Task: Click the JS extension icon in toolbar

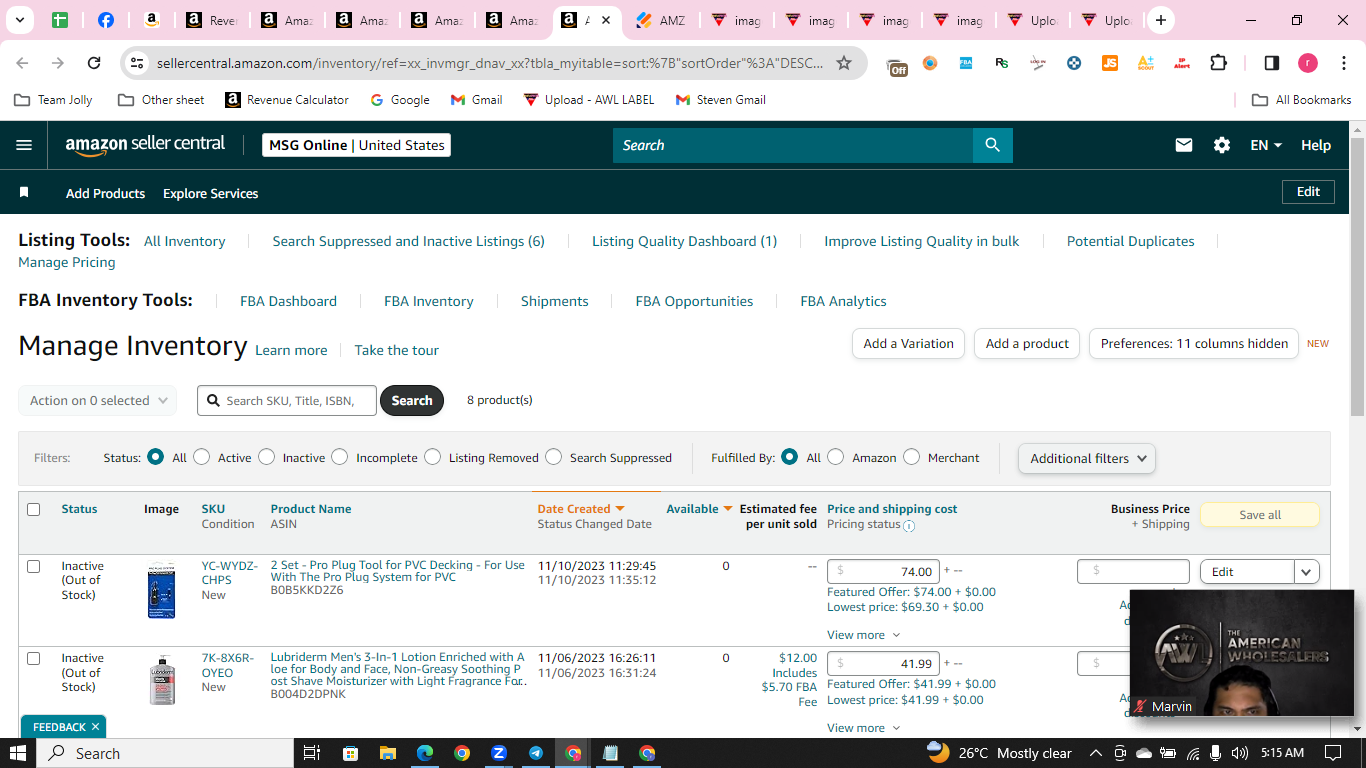Action: pos(1110,63)
